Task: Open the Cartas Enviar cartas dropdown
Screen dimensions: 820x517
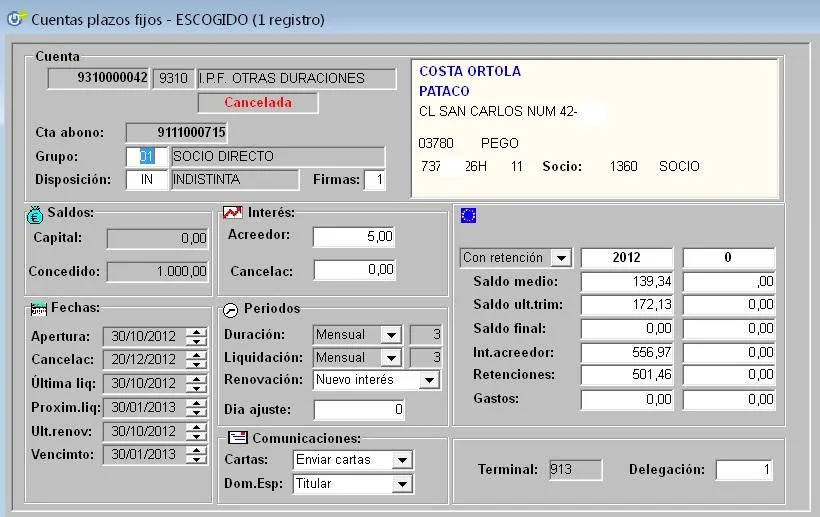Action: (x=402, y=460)
